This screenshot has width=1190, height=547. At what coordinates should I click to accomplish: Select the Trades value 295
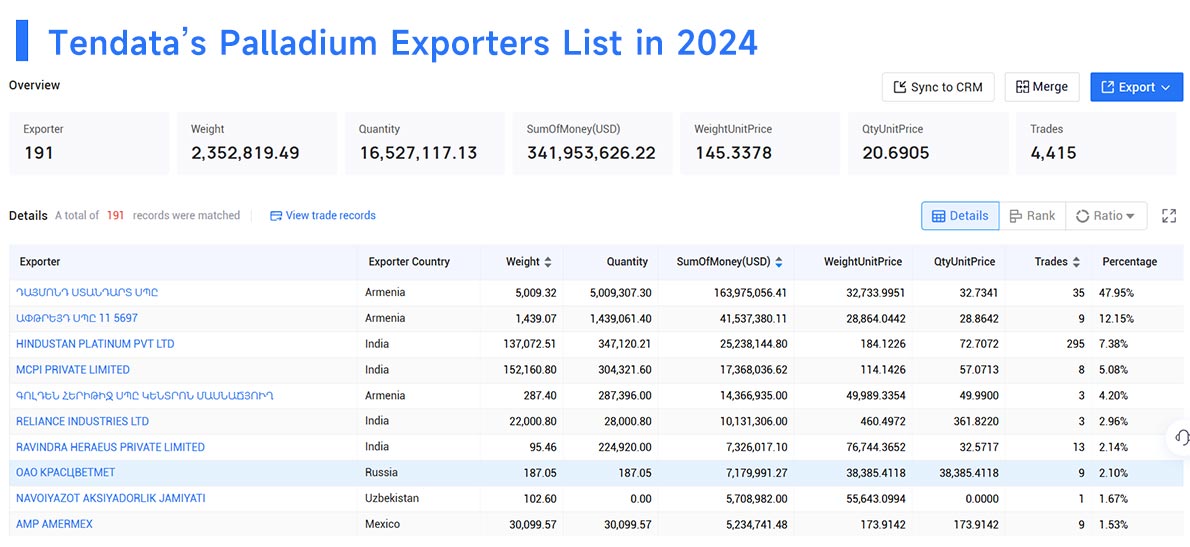click(x=1075, y=344)
